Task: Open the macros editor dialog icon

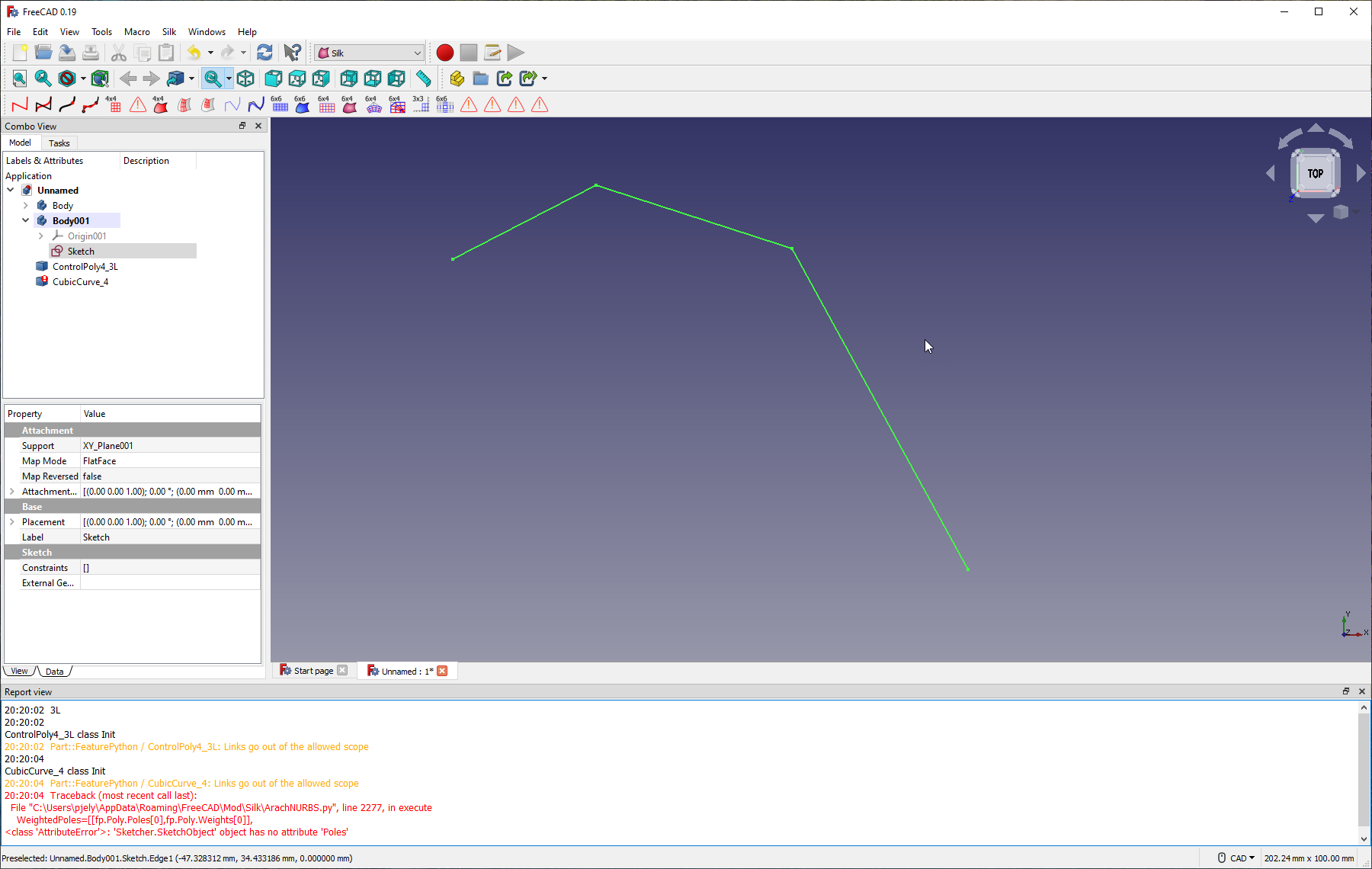Action: click(x=492, y=53)
